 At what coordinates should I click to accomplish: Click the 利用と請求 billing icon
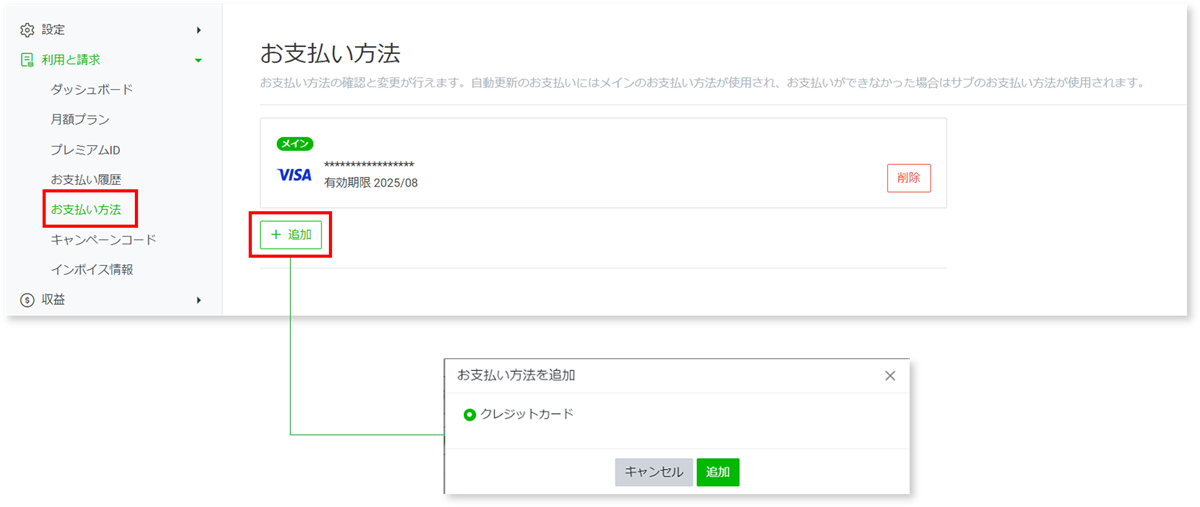pyautogui.click(x=27, y=60)
